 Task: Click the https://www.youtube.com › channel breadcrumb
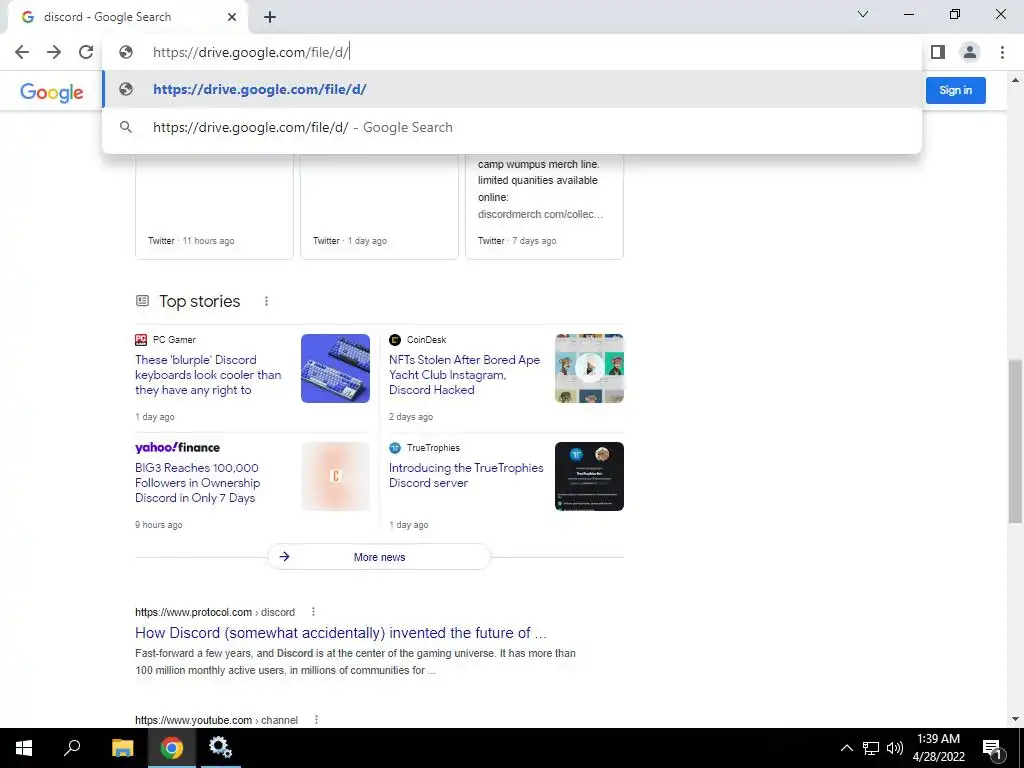click(x=216, y=720)
